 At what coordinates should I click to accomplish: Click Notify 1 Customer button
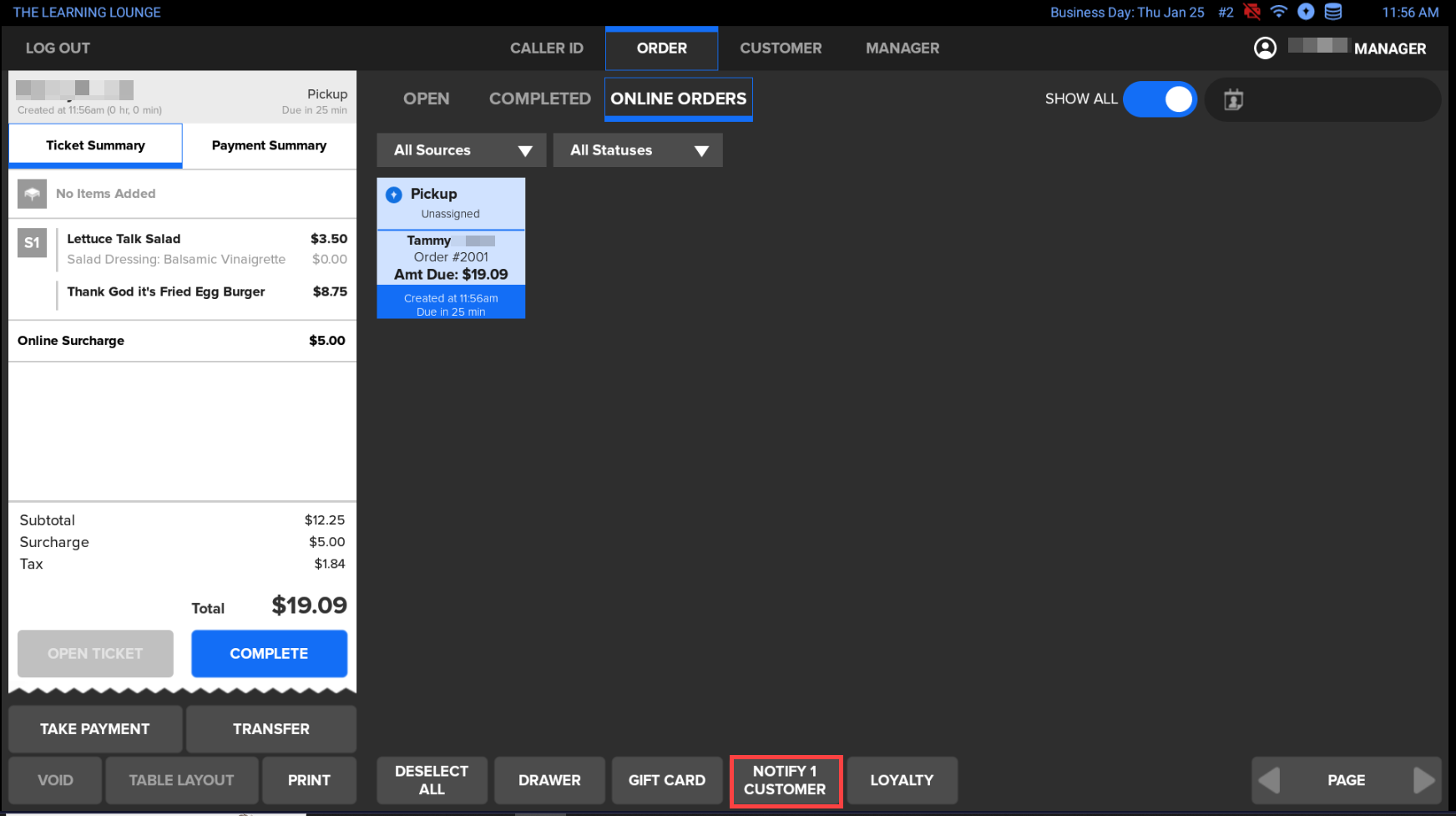785,781
